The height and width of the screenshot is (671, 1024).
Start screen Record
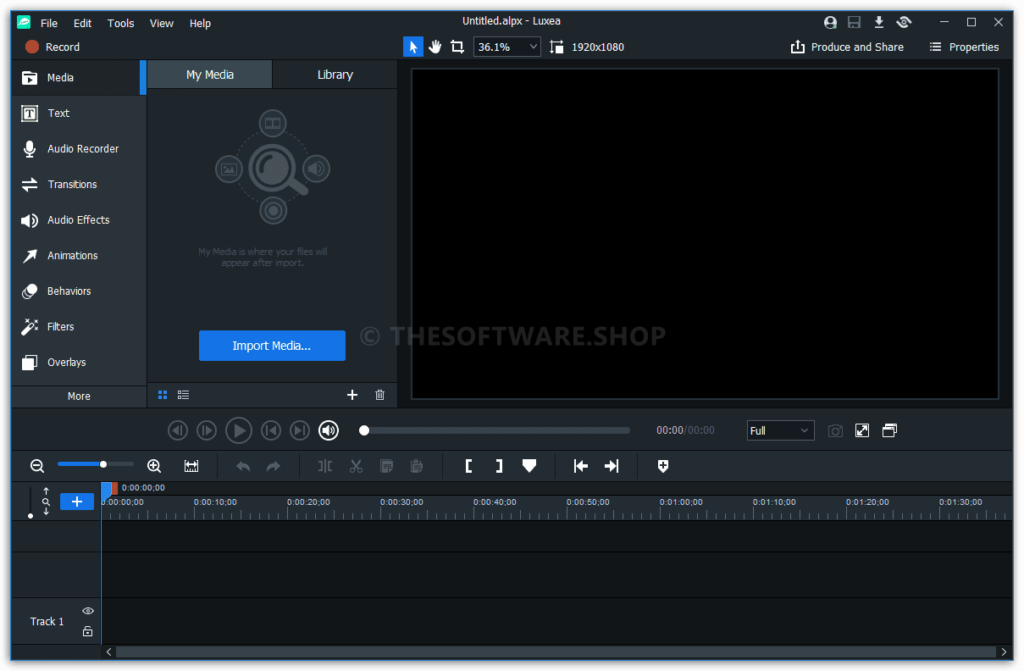[52, 47]
